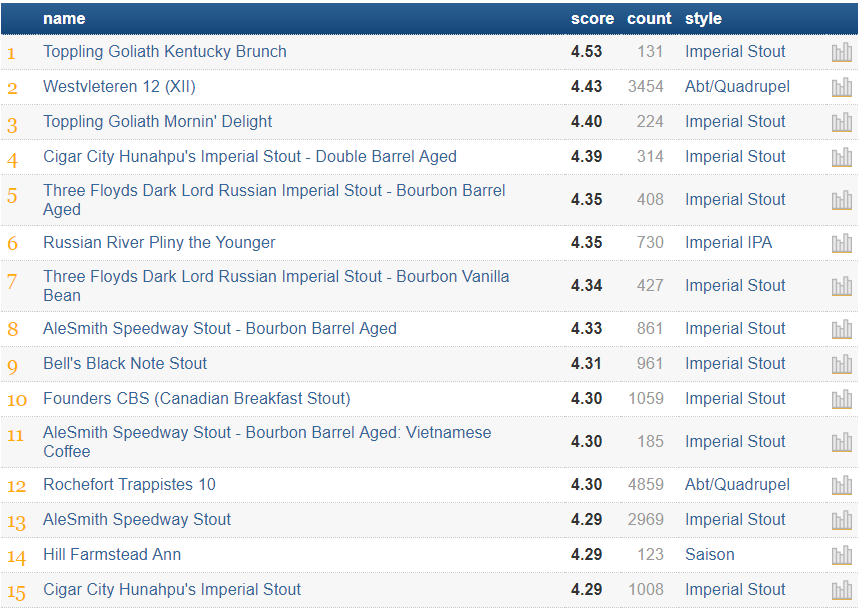Click the chart icon in rank 8 row
866x611 pixels.
[x=842, y=329]
